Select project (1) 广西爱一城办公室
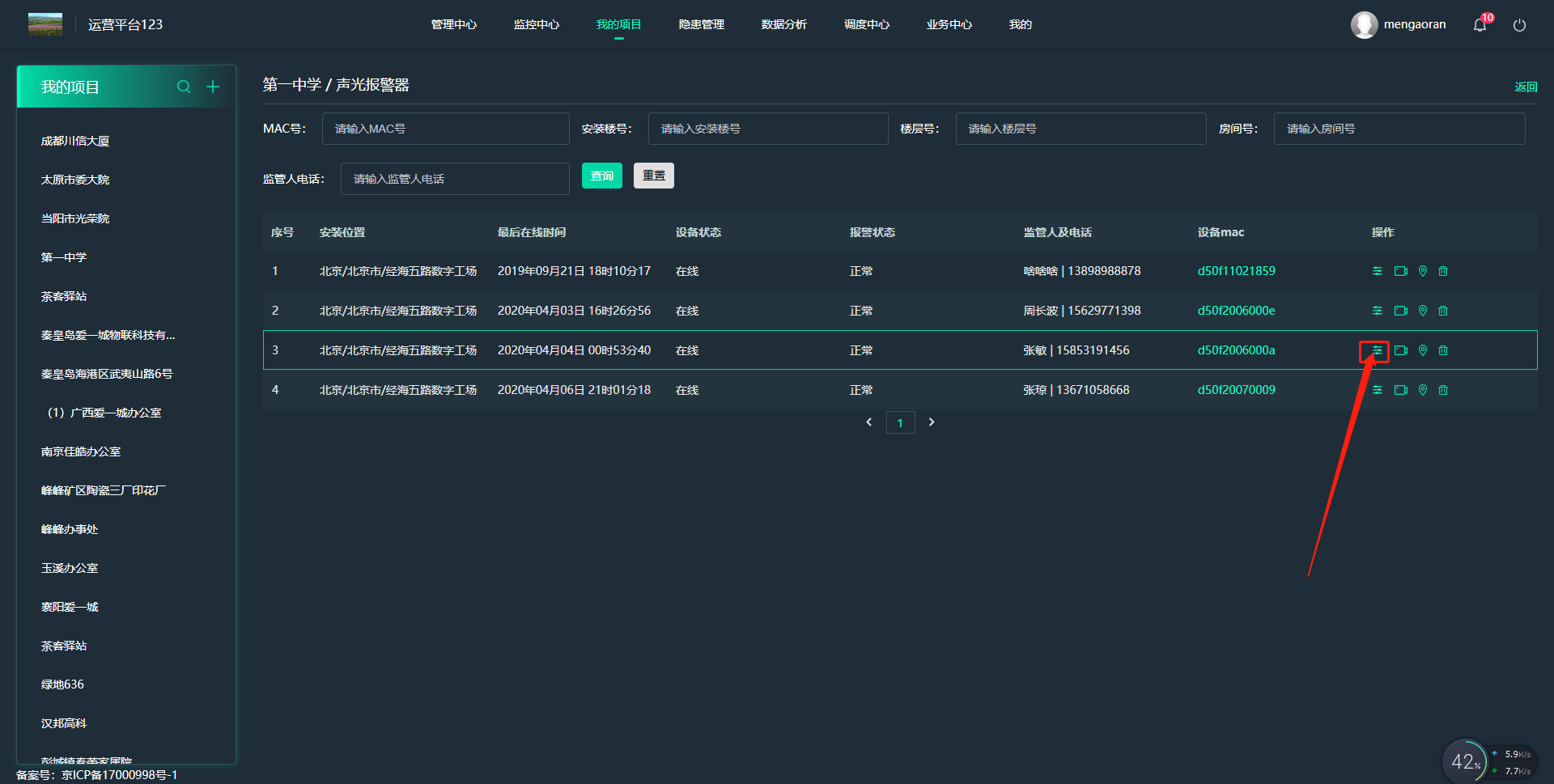Image resolution: width=1554 pixels, height=784 pixels. [x=104, y=413]
